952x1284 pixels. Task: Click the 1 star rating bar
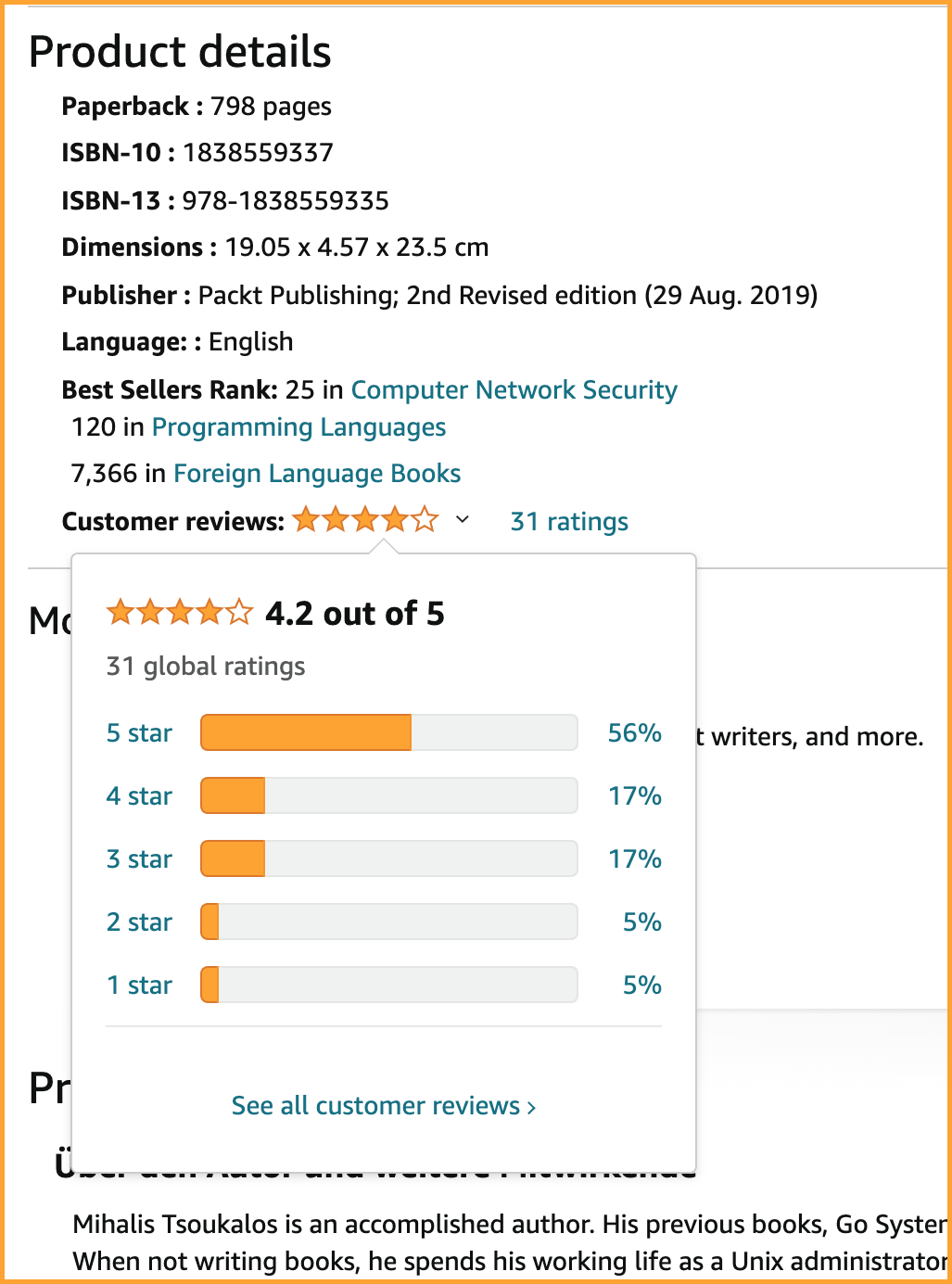coord(389,985)
